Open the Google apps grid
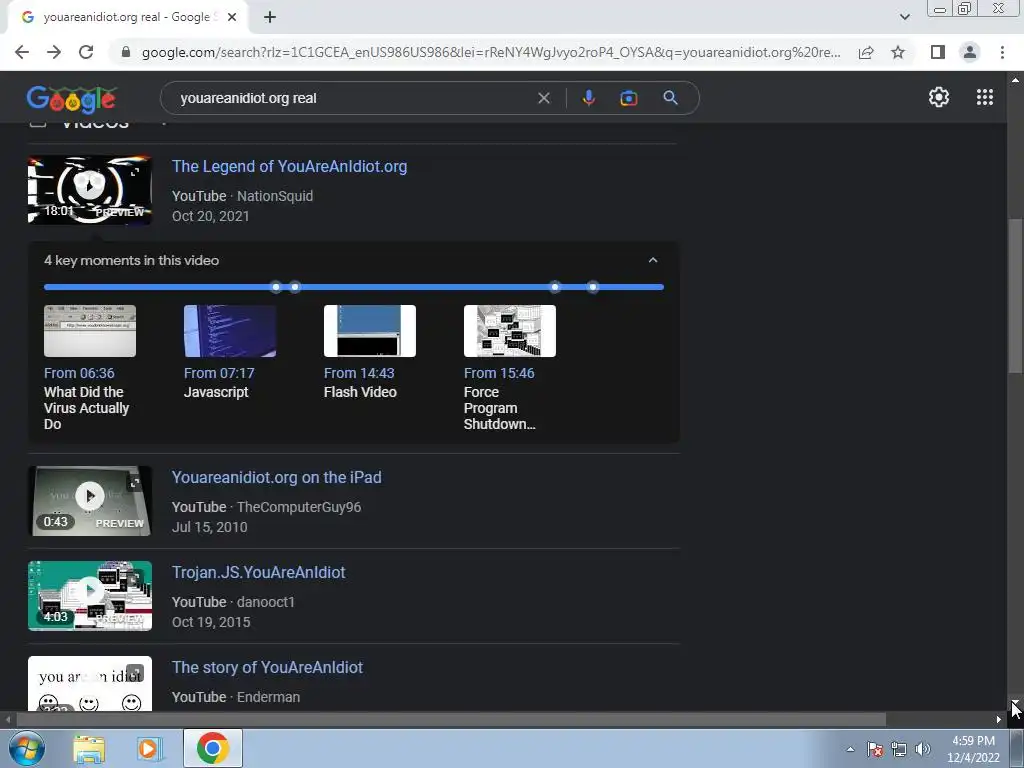Screen dimensions: 1024x768 (985, 97)
